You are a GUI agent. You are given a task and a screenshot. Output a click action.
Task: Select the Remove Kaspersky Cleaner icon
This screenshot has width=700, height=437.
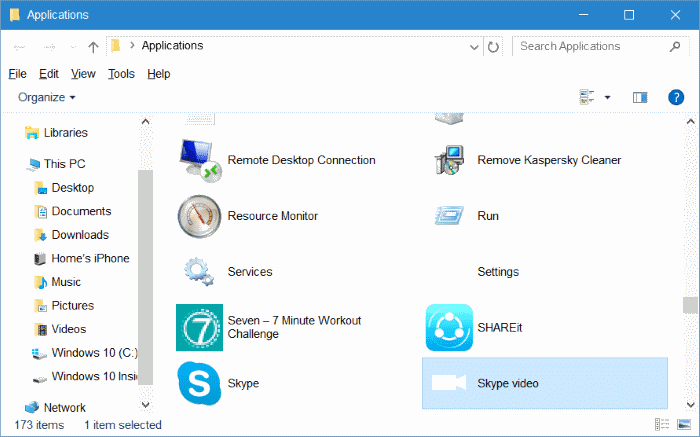tap(449, 160)
